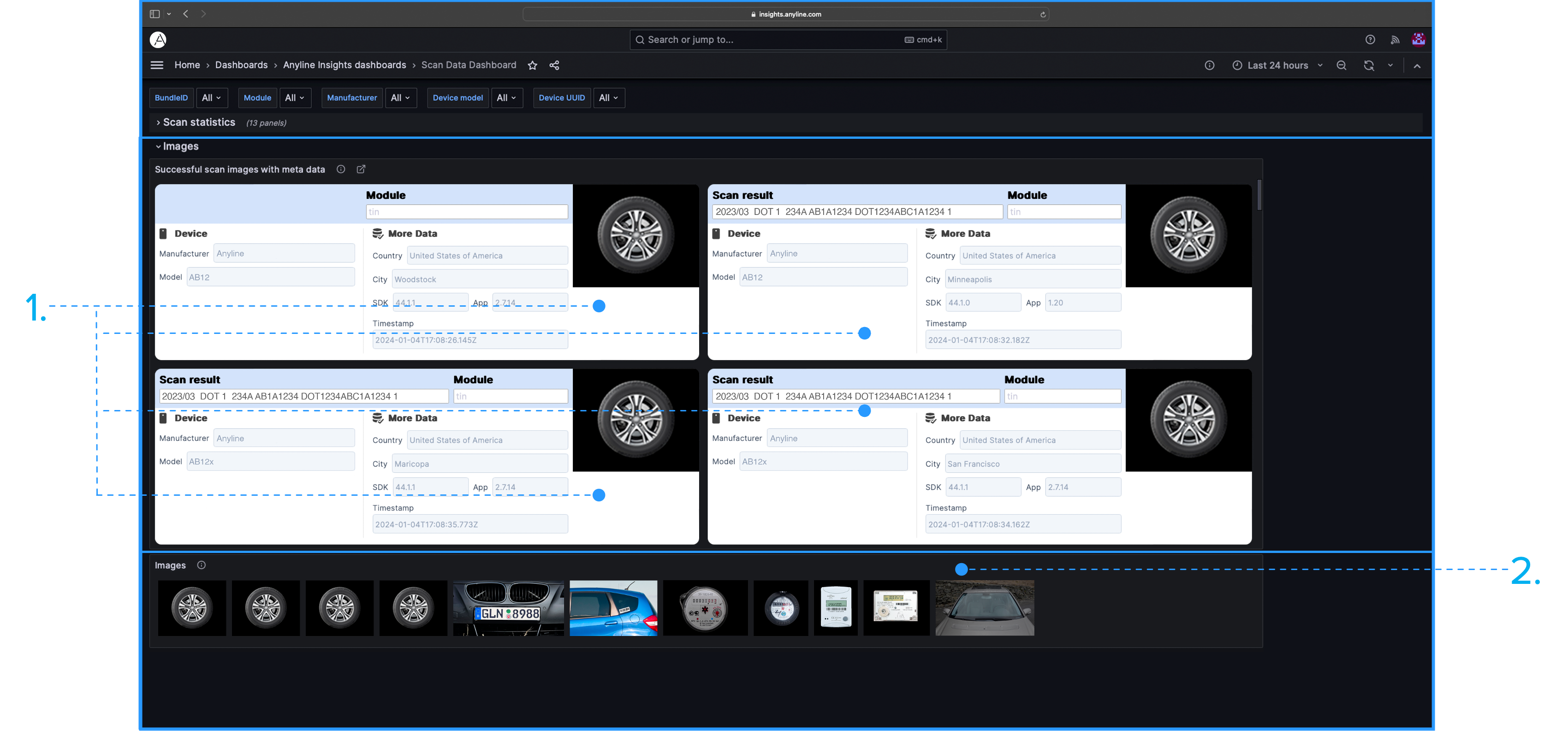Open the help question mark icon
The height and width of the screenshot is (731, 1568).
click(1370, 40)
